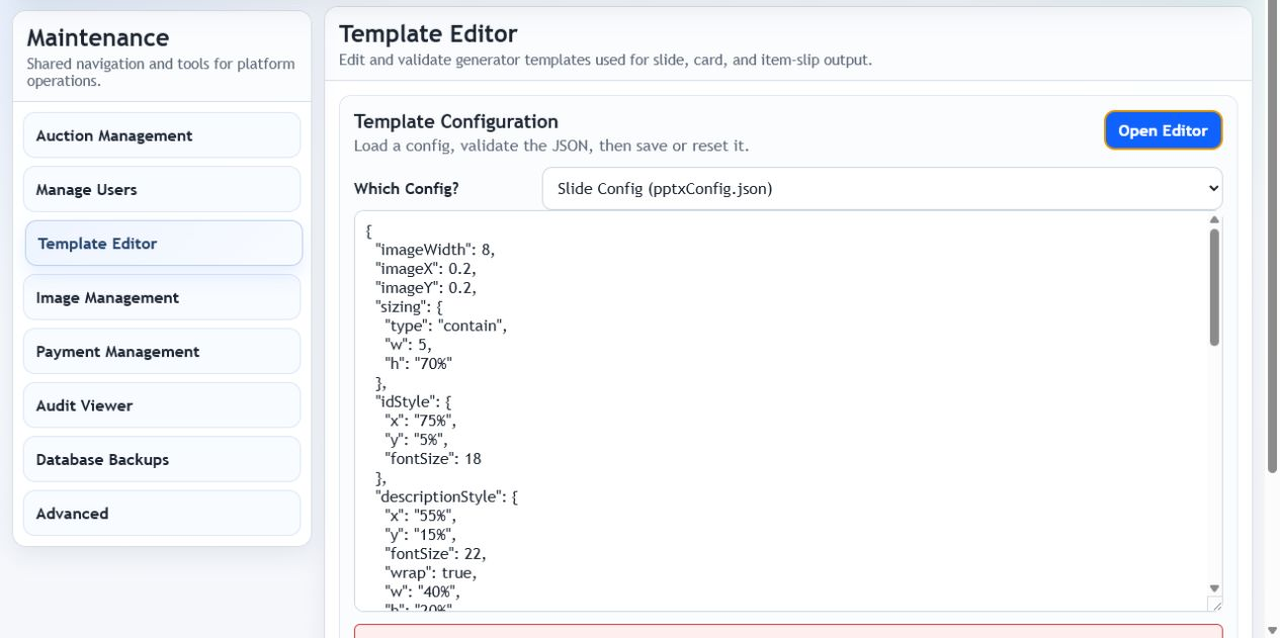Place cursor on the "imageWidth": 8 line
Viewport: 1280px width, 639px height.
tap(434, 249)
